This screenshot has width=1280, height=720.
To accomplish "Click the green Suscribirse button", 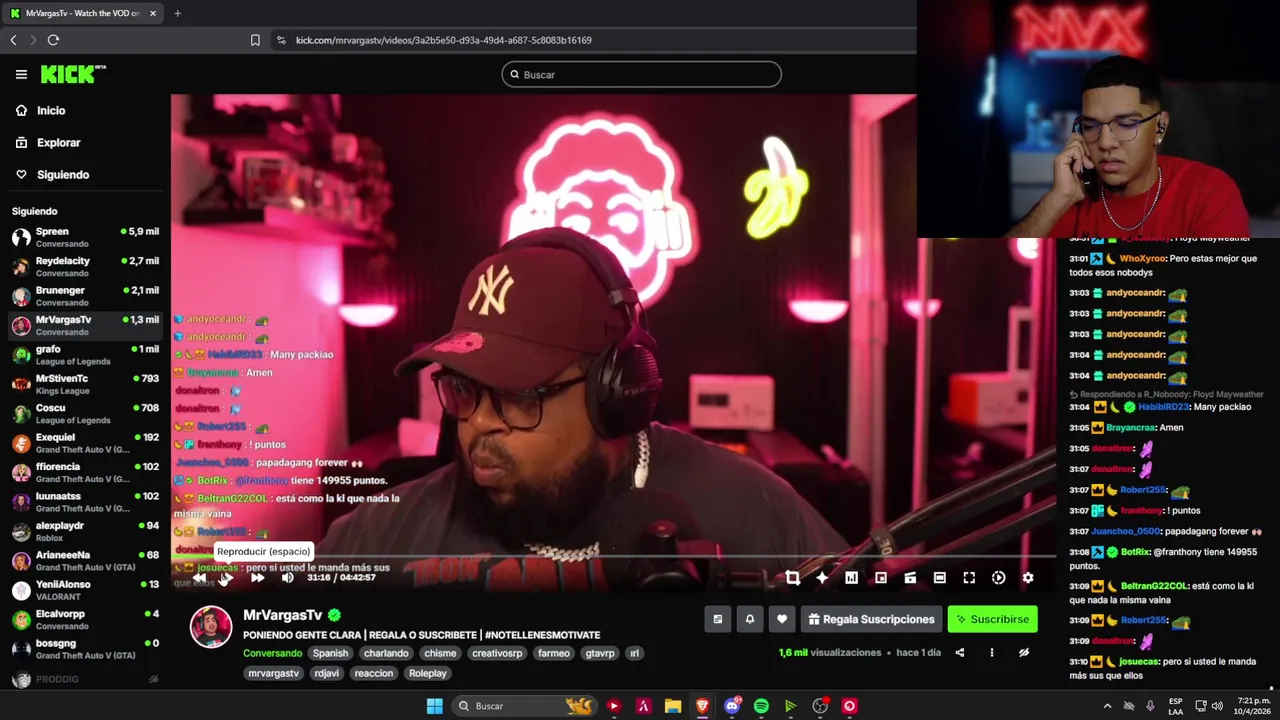I will tap(993, 619).
